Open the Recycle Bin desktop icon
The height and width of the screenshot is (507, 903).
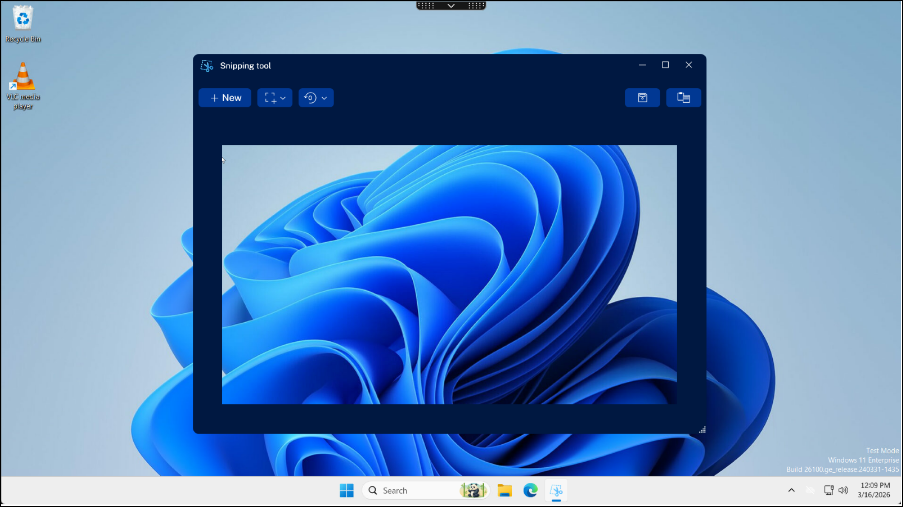(23, 17)
